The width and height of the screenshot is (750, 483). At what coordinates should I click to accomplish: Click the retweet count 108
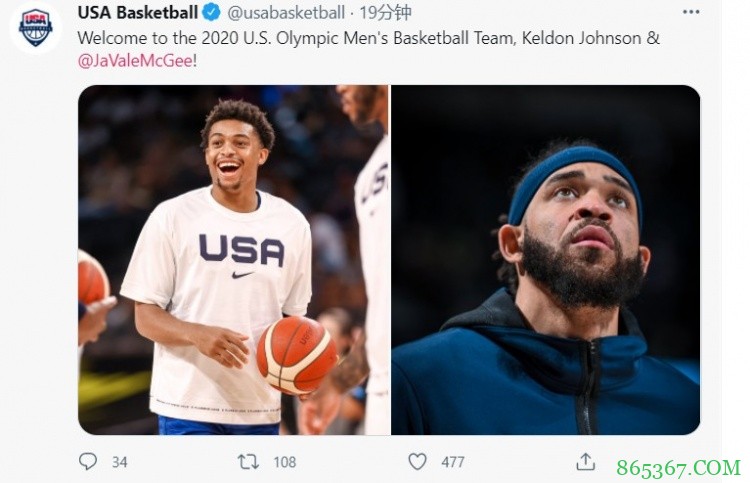point(284,462)
